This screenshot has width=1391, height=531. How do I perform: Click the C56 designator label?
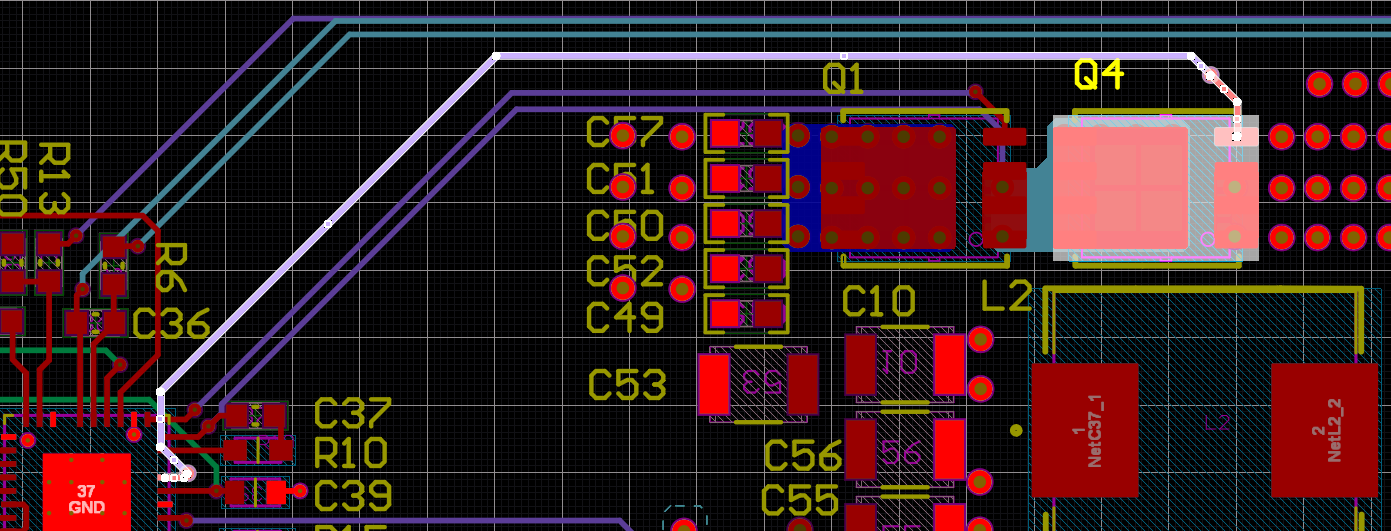click(x=802, y=456)
